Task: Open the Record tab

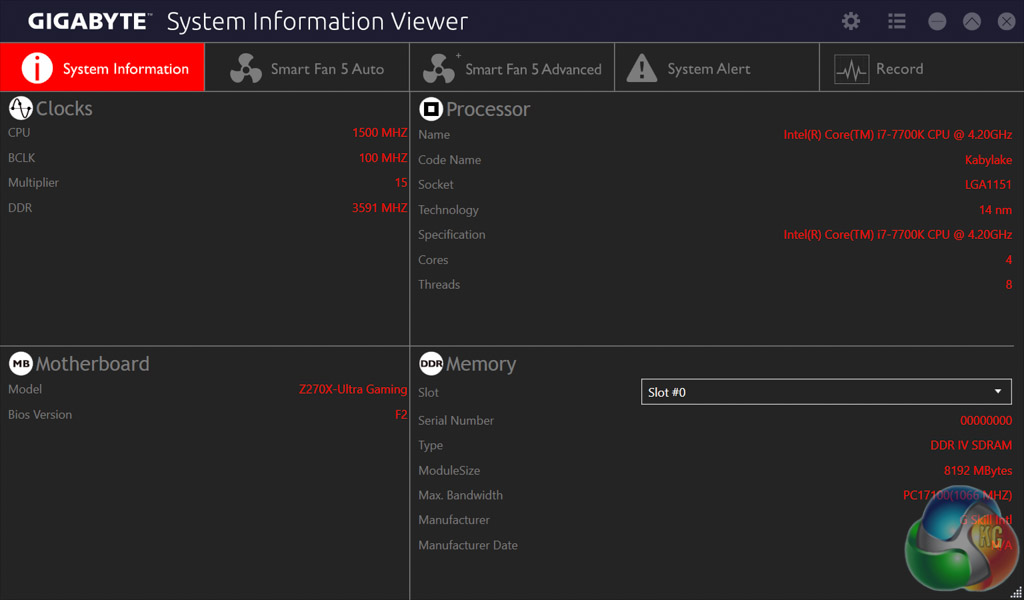Action: tap(920, 68)
